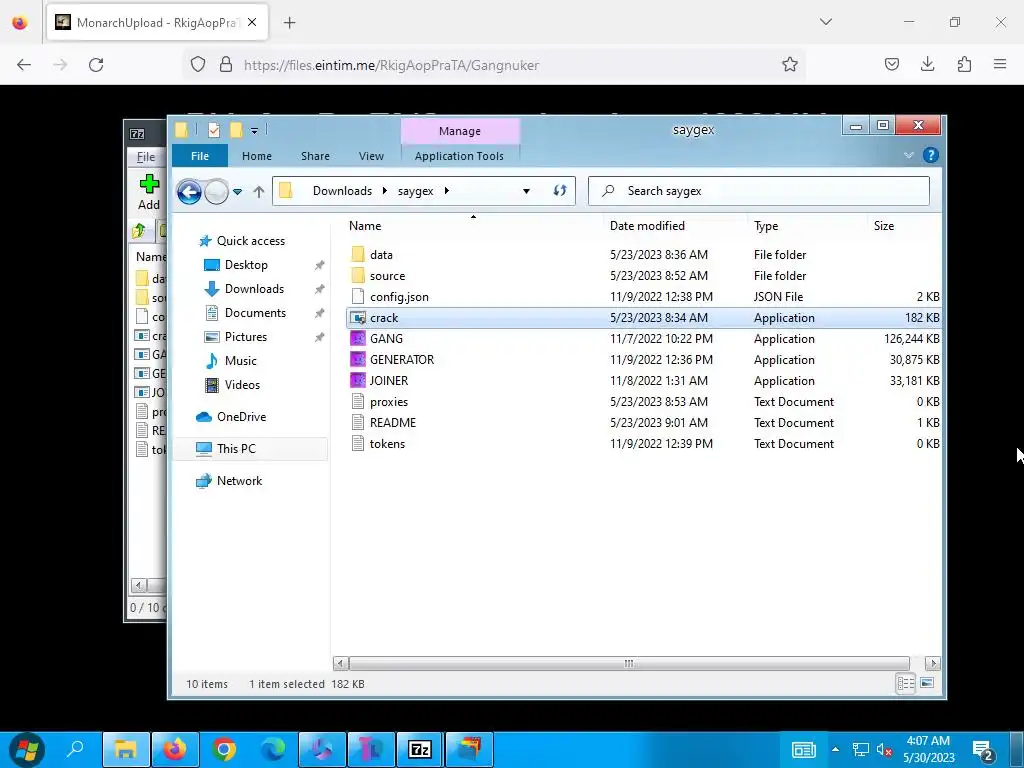The image size is (1024, 768).
Task: Open Documents in navigation pane
Action: pyautogui.click(x=255, y=313)
